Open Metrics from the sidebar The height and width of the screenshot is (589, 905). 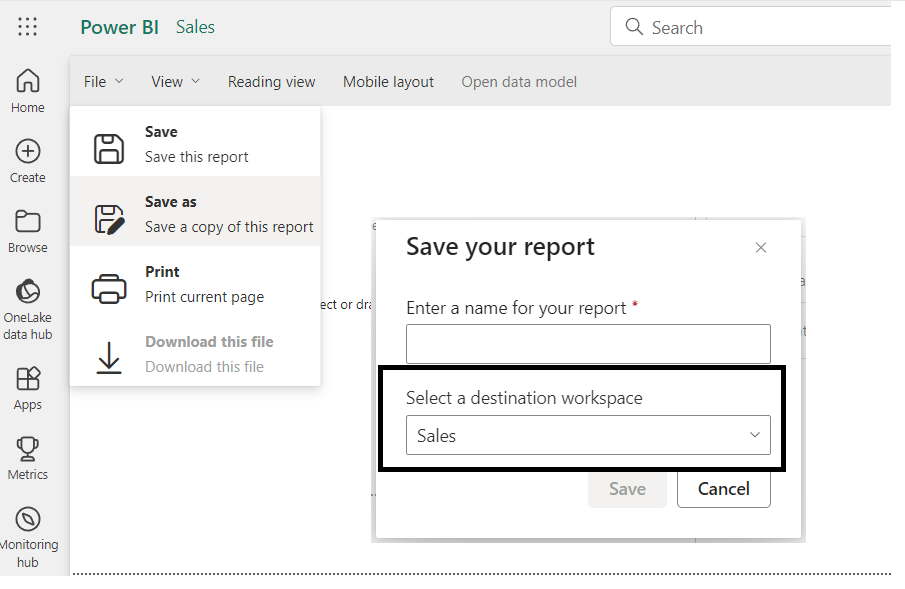tap(27, 458)
